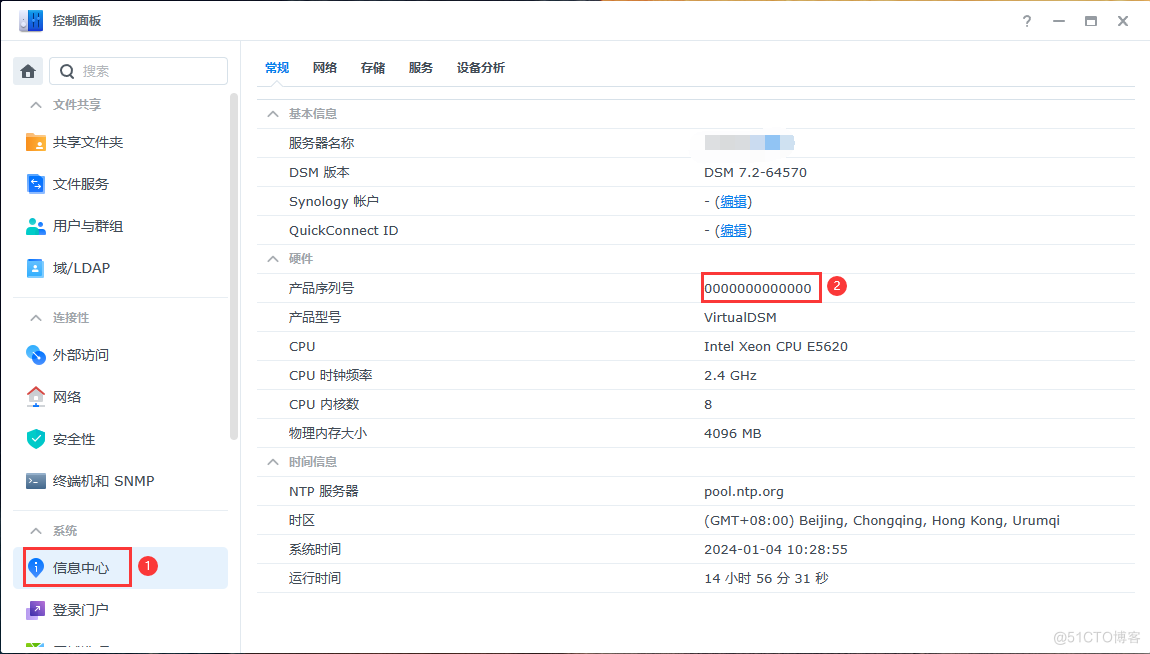Open File Services (文件服务) icon
Image resolution: width=1150 pixels, height=654 pixels.
[x=35, y=184]
